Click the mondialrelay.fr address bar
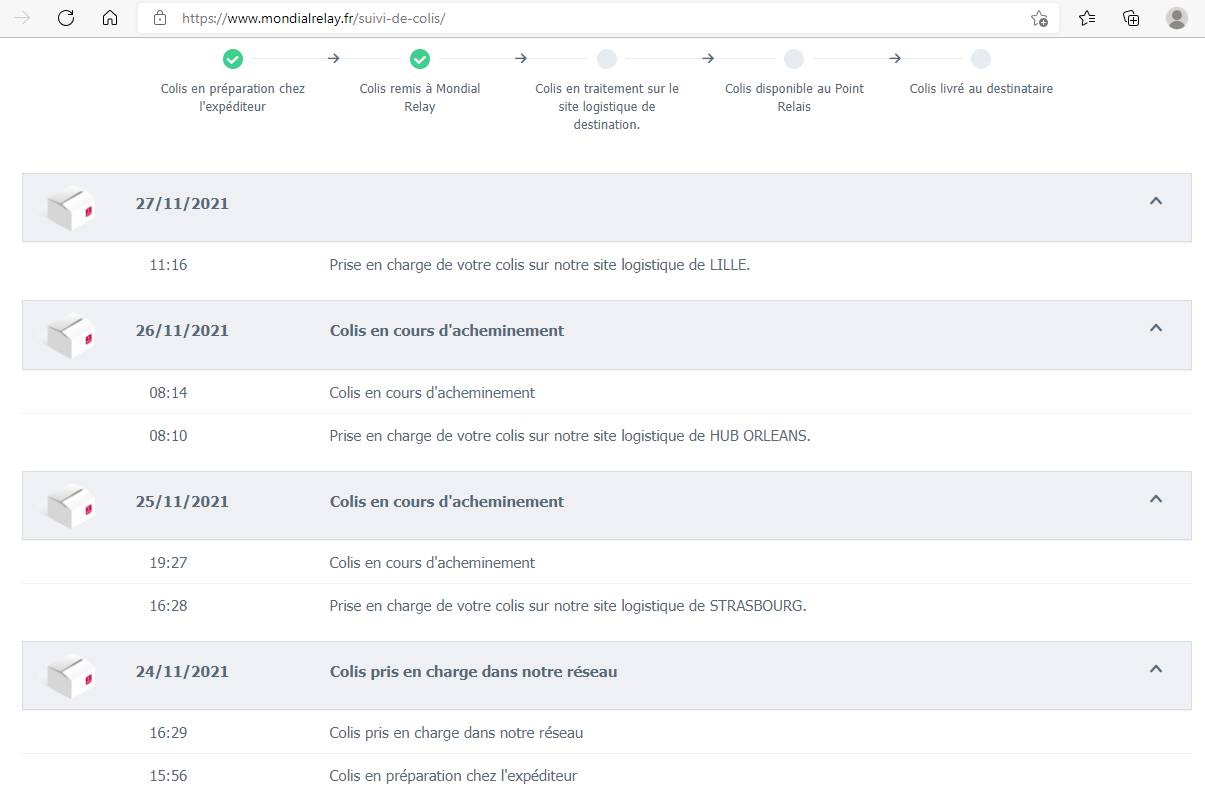1205x808 pixels. tap(598, 18)
